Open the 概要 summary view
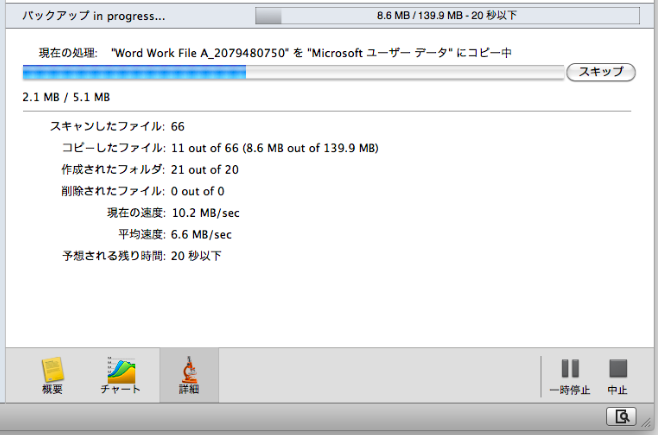The image size is (658, 435). pyautogui.click(x=52, y=375)
